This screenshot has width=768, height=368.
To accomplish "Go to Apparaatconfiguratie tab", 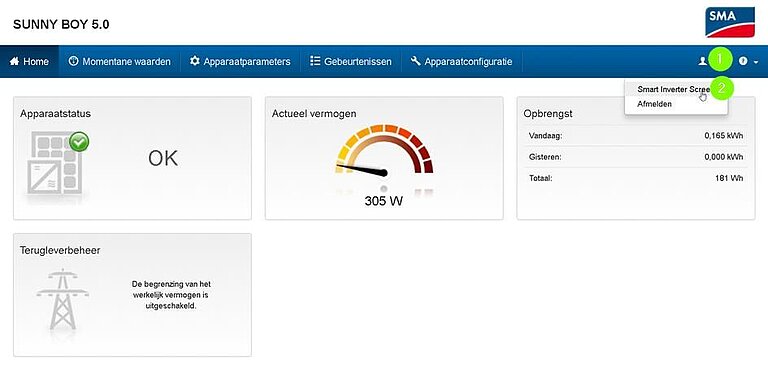I will coord(461,62).
